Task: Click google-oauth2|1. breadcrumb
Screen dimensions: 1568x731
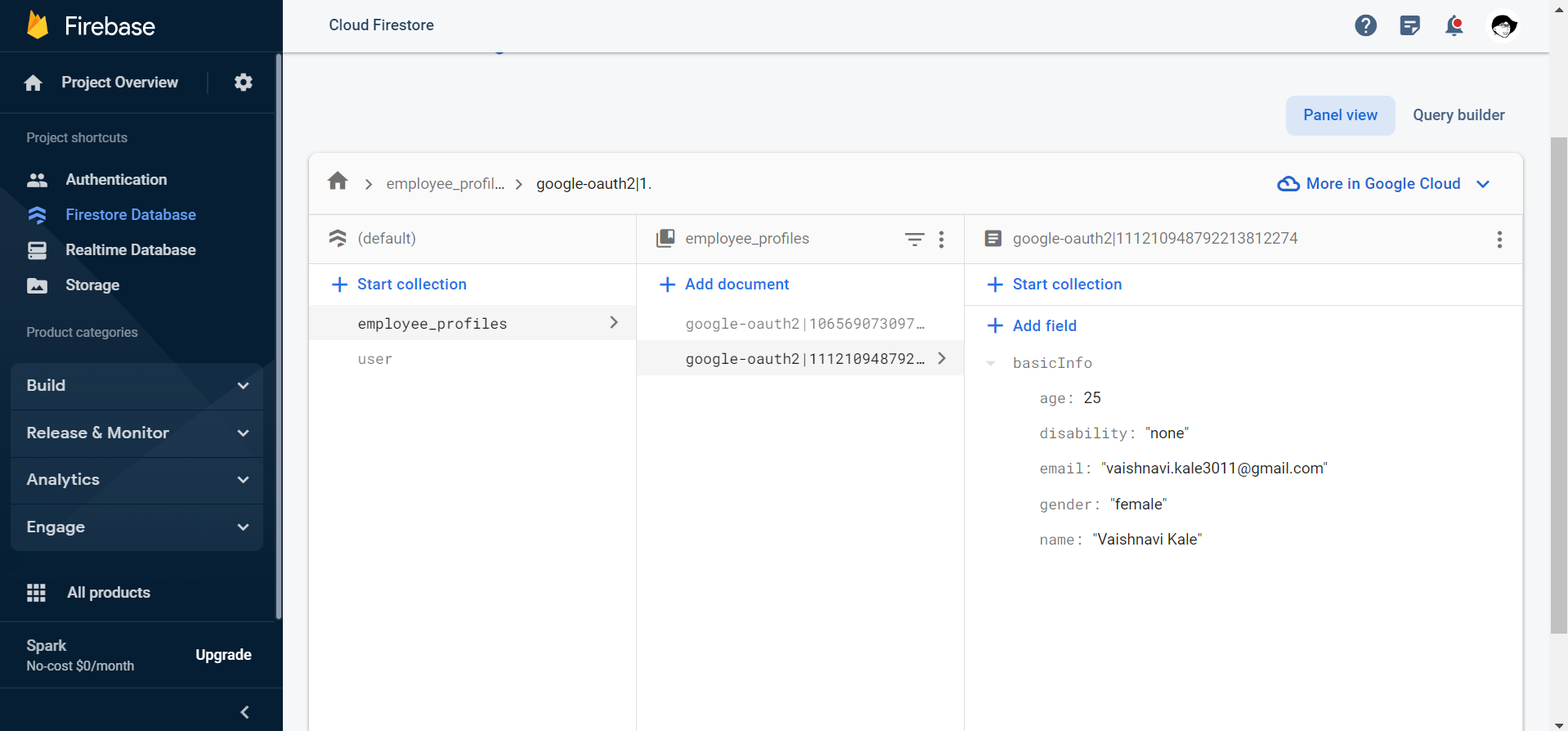Action: [594, 184]
